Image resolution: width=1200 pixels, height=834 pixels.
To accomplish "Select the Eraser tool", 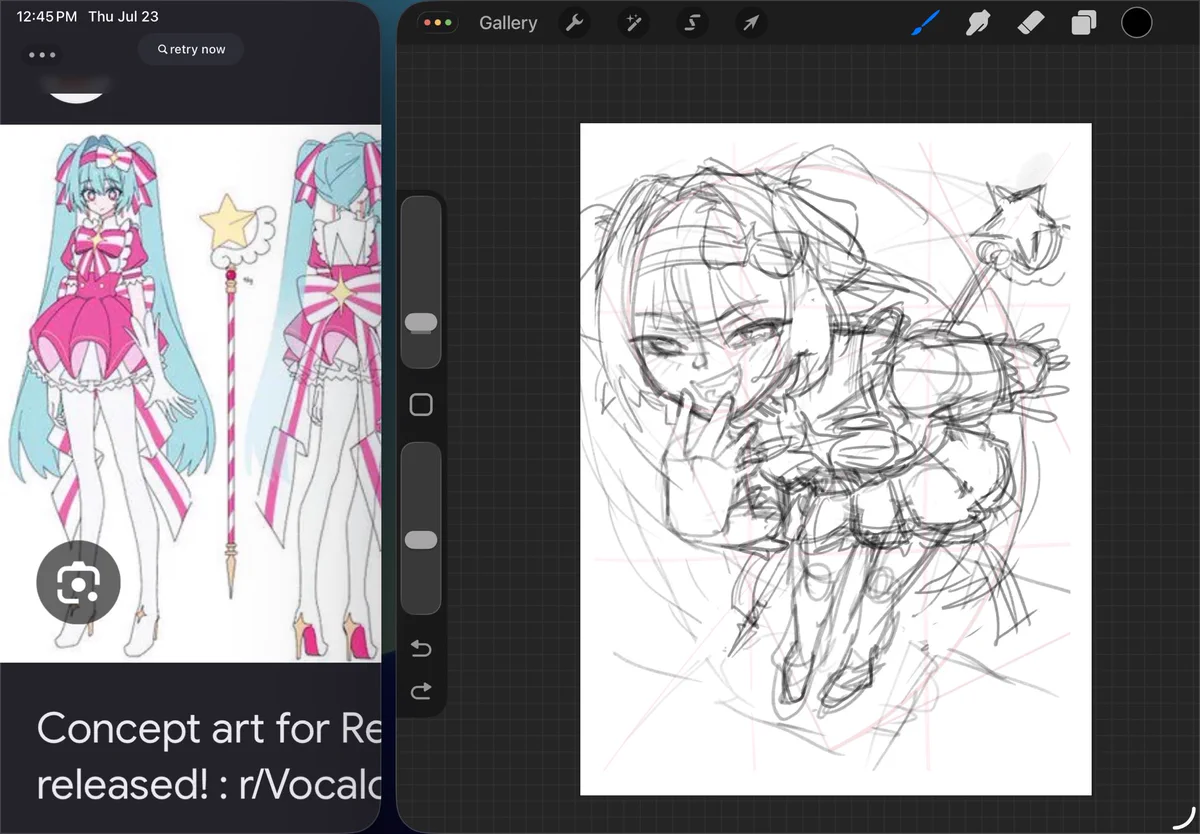I will (1031, 22).
